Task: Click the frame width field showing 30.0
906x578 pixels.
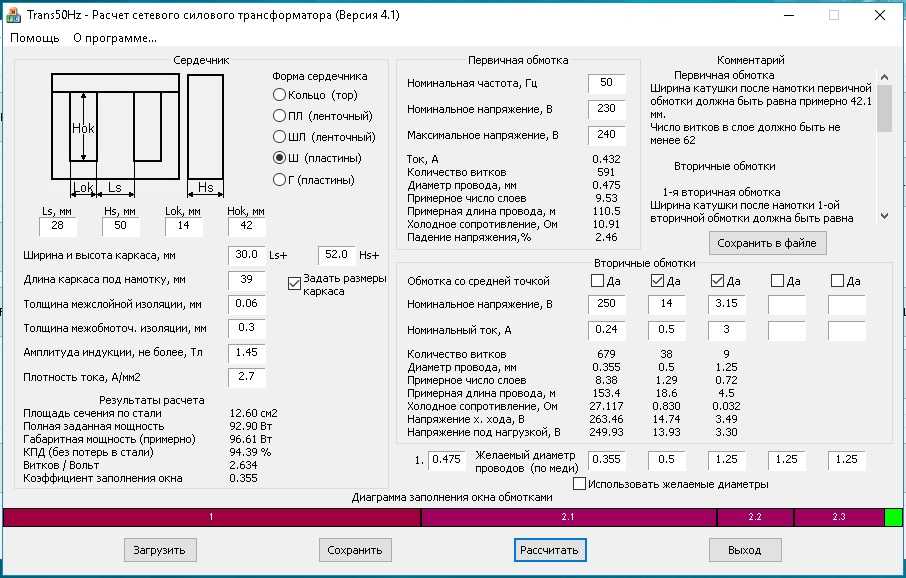Action: tap(246, 255)
